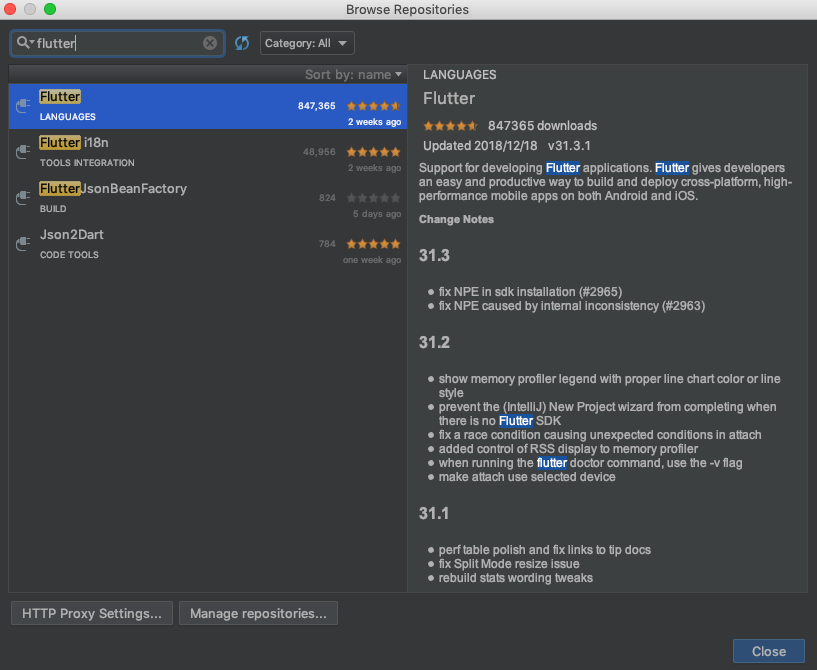The image size is (817, 670).
Task: Click the plug icon beside Flutter i18n
Action: click(23, 152)
